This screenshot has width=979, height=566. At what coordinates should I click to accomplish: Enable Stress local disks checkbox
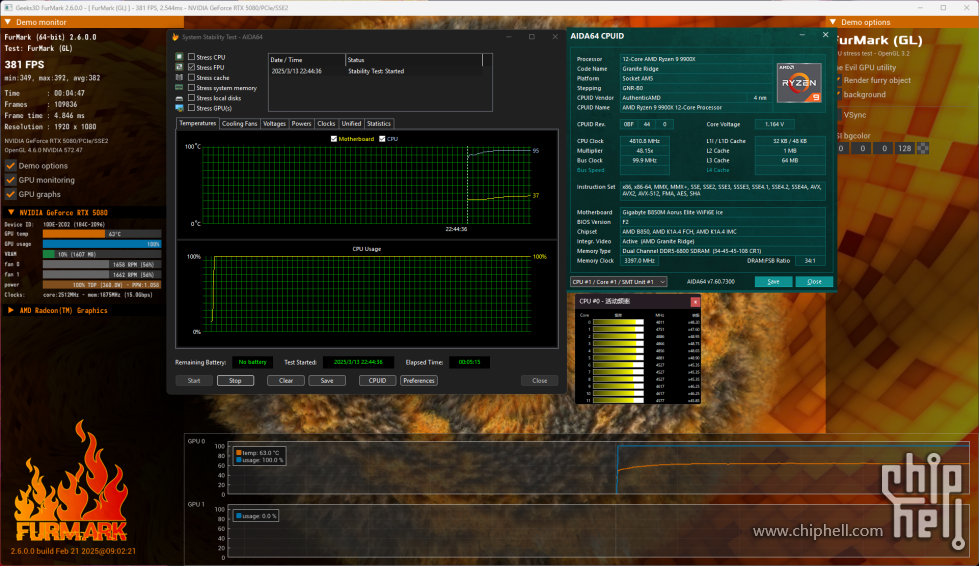tap(192, 98)
